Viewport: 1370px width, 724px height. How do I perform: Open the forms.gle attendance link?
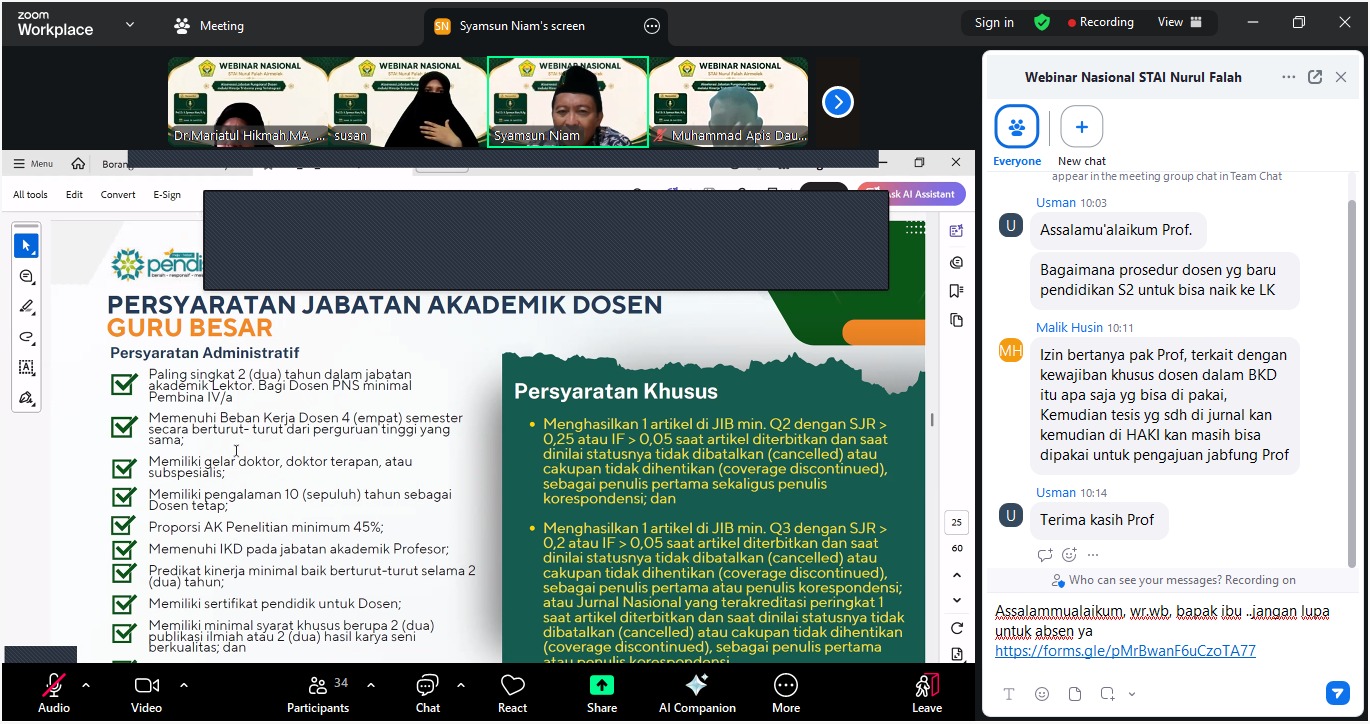[1125, 651]
